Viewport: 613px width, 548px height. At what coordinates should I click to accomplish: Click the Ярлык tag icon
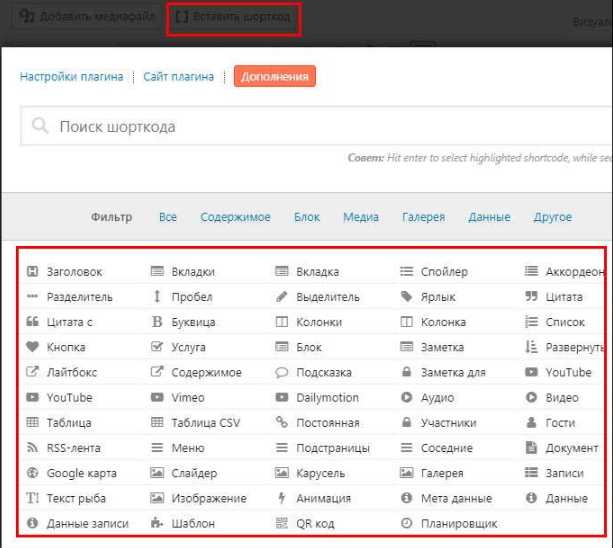[x=407, y=297]
